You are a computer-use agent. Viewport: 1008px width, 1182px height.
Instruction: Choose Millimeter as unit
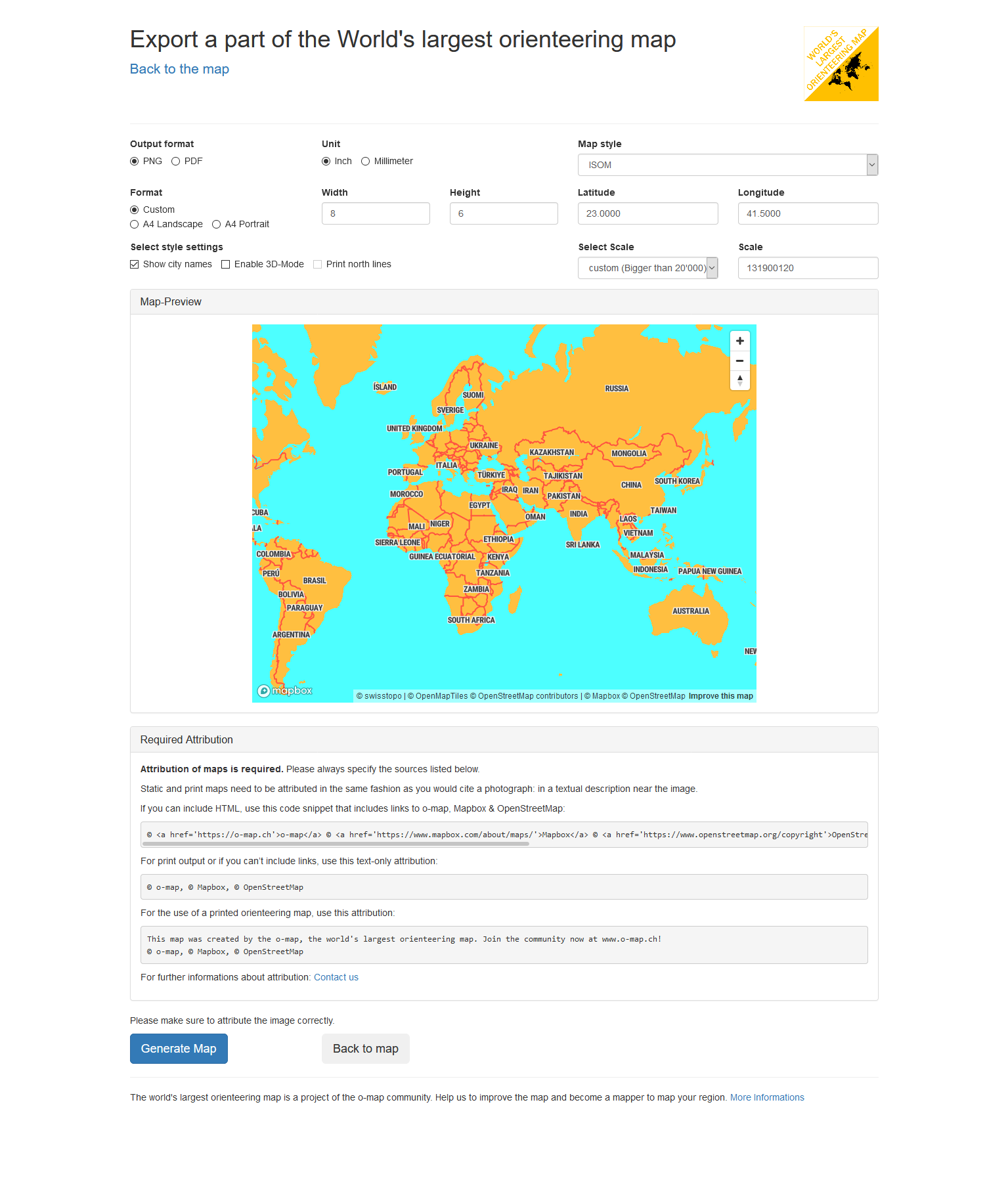click(366, 162)
